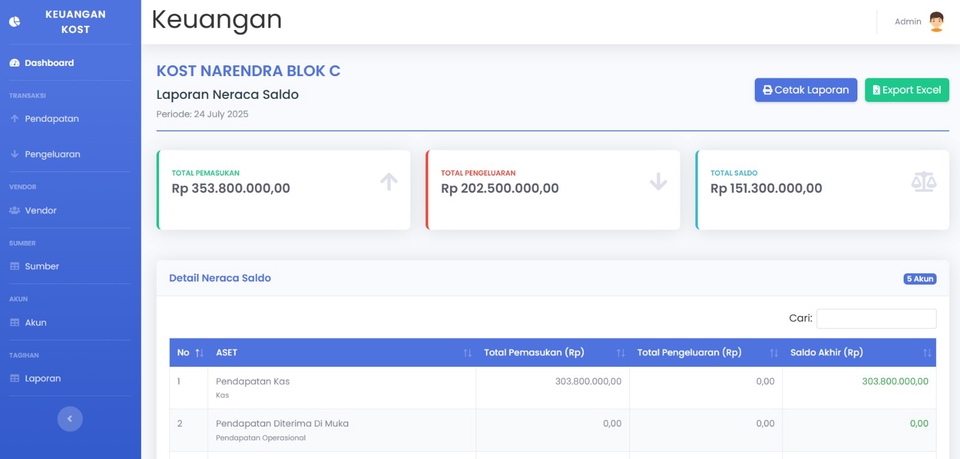Click the Cari search field
The width and height of the screenshot is (960, 459).
click(x=876, y=319)
